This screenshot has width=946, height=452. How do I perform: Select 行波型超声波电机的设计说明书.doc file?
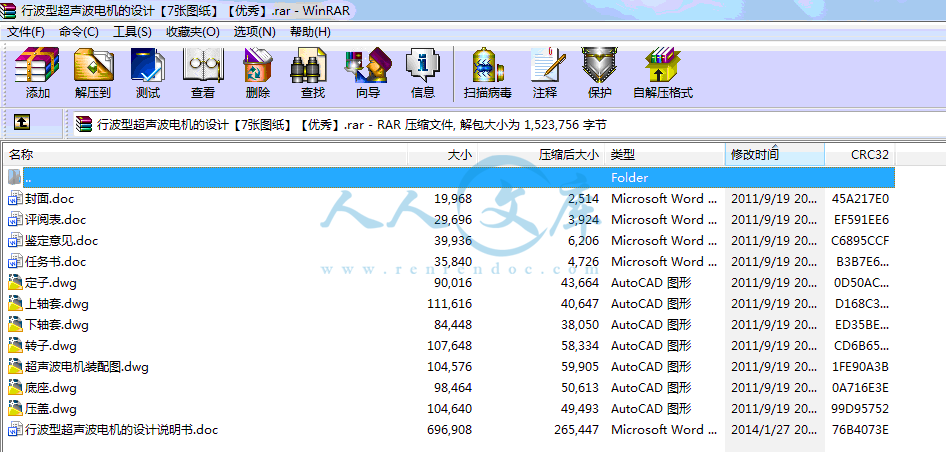point(121,430)
